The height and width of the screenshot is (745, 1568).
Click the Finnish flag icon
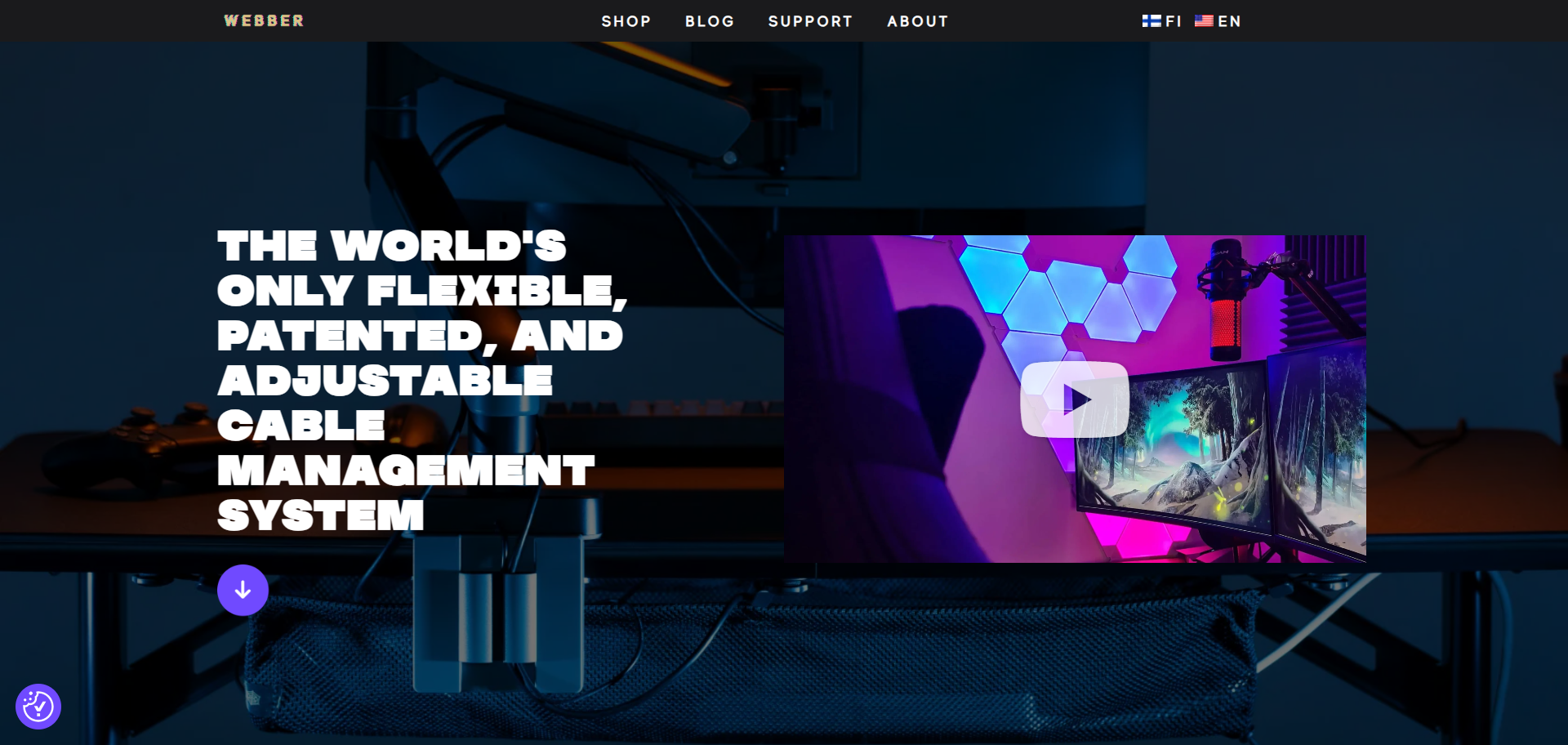point(1151,21)
